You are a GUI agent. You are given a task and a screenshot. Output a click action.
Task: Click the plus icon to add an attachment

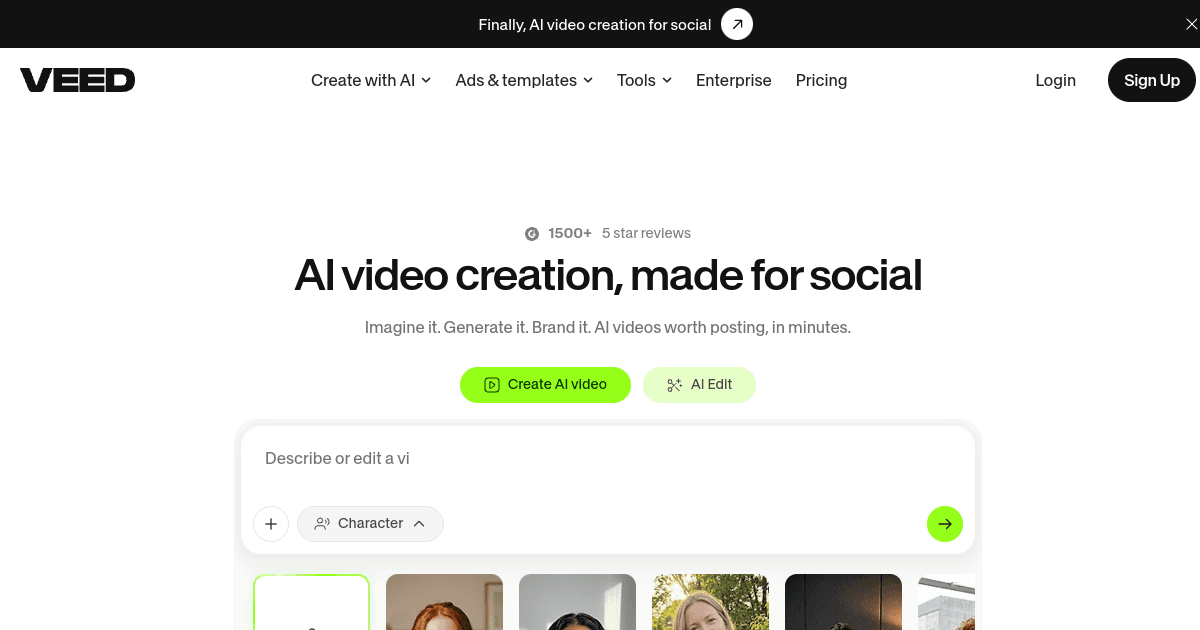pyautogui.click(x=271, y=524)
